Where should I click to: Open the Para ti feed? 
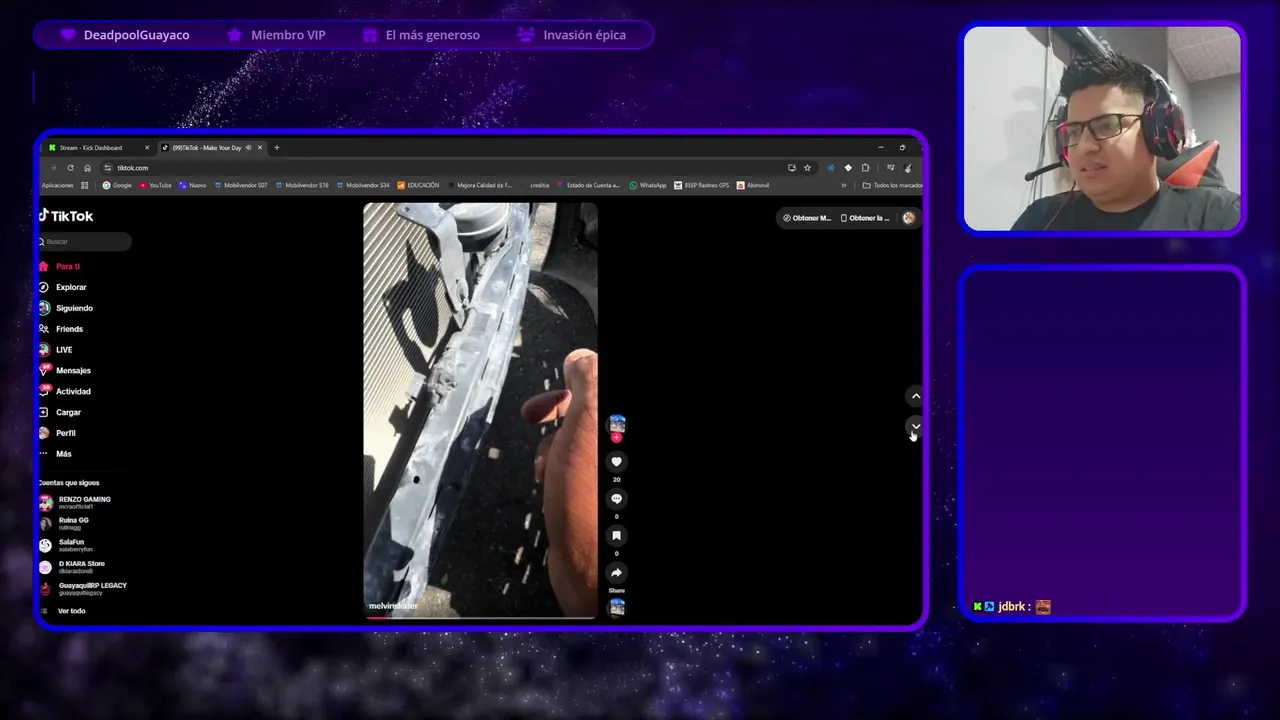click(67, 267)
